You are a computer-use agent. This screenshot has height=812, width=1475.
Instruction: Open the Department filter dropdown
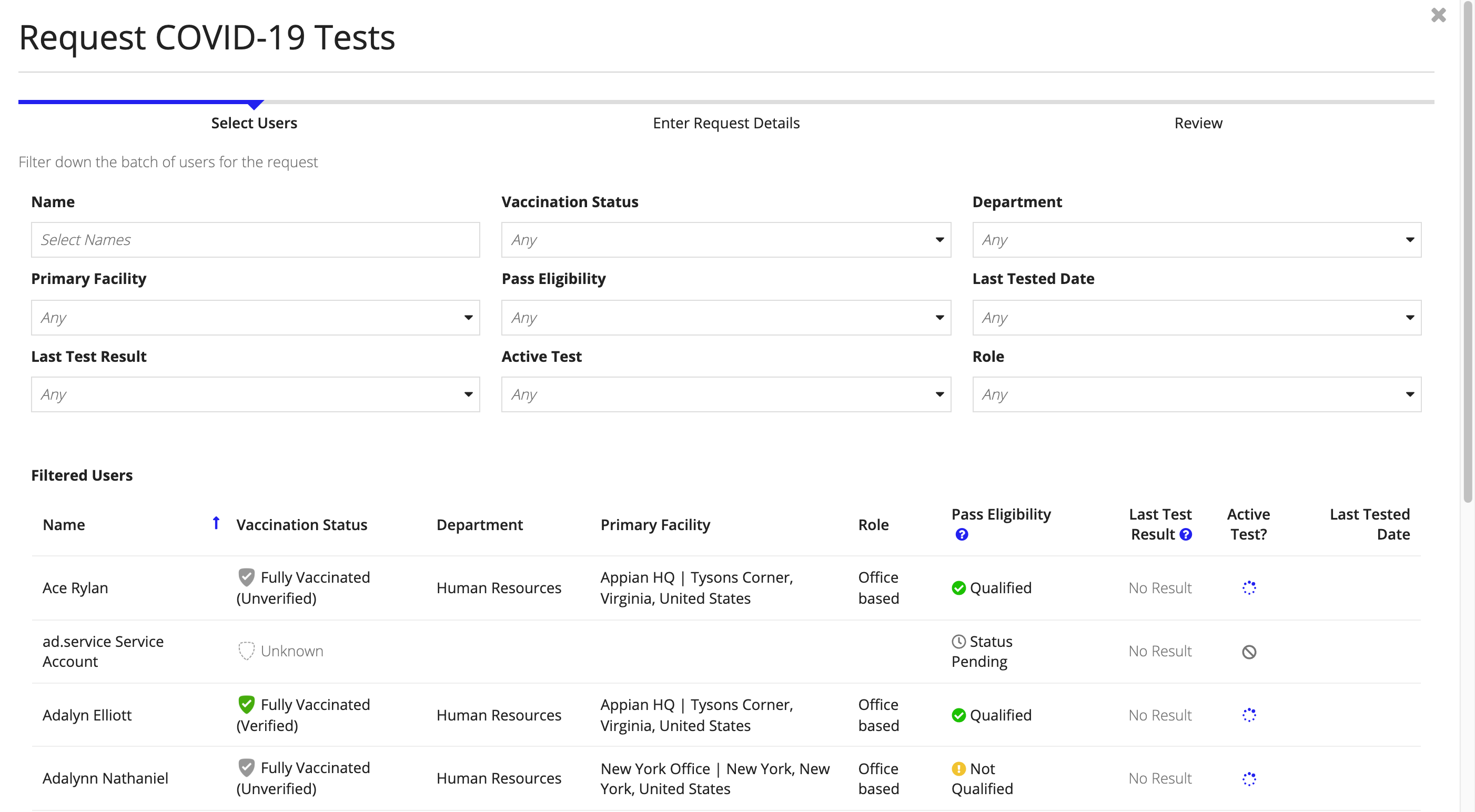(1196, 239)
